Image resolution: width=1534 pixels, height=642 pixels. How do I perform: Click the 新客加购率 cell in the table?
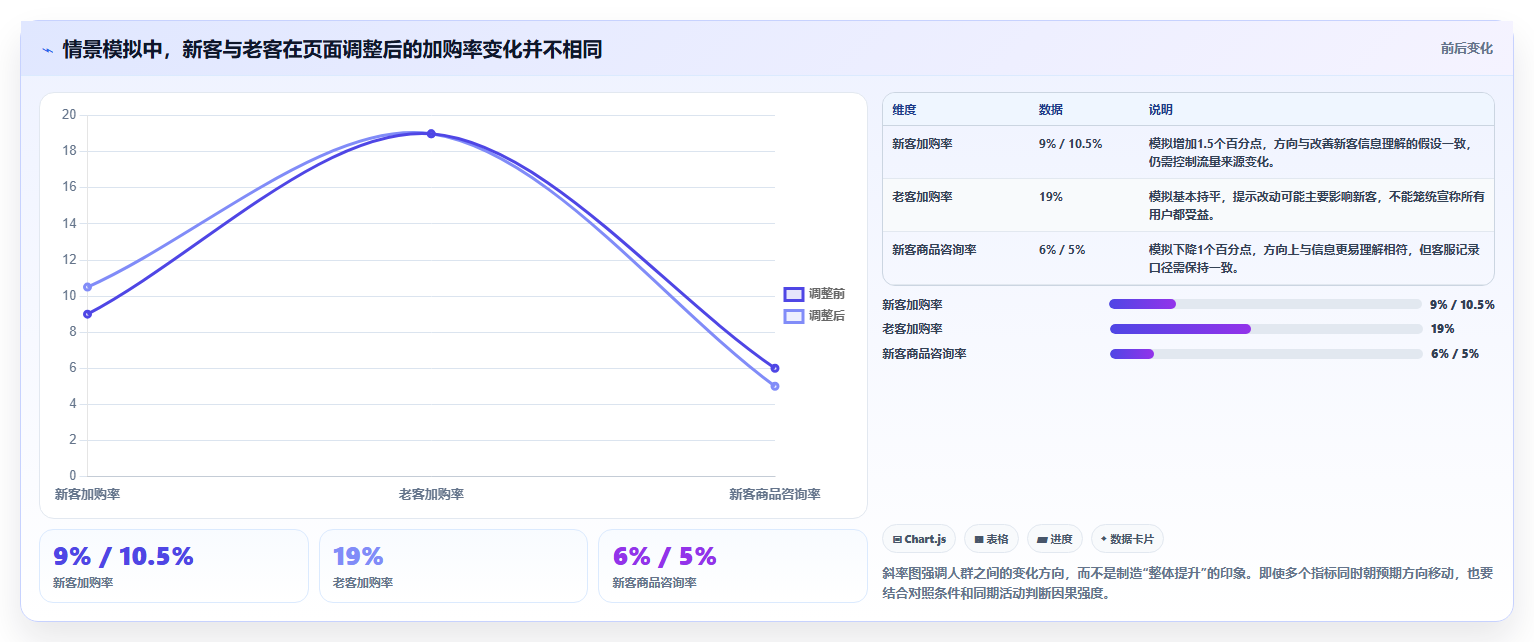pyautogui.click(x=922, y=144)
